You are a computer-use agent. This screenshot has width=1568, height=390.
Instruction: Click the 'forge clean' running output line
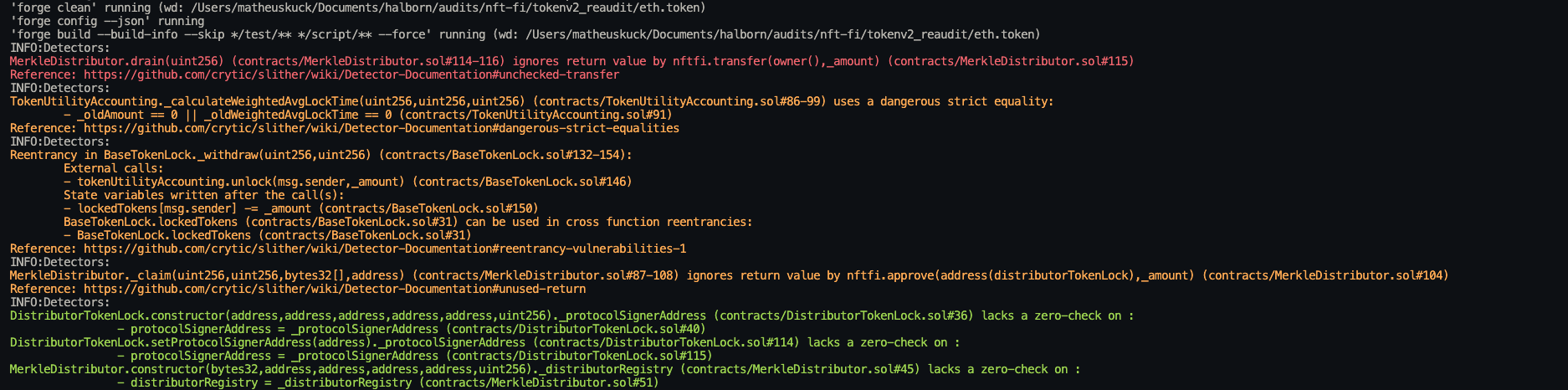(358, 8)
